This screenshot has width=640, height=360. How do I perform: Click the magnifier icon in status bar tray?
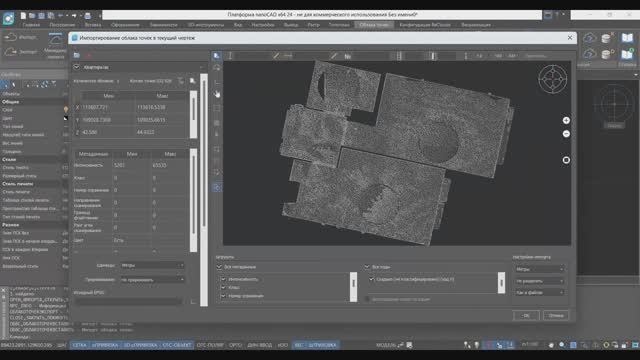(x=562, y=345)
